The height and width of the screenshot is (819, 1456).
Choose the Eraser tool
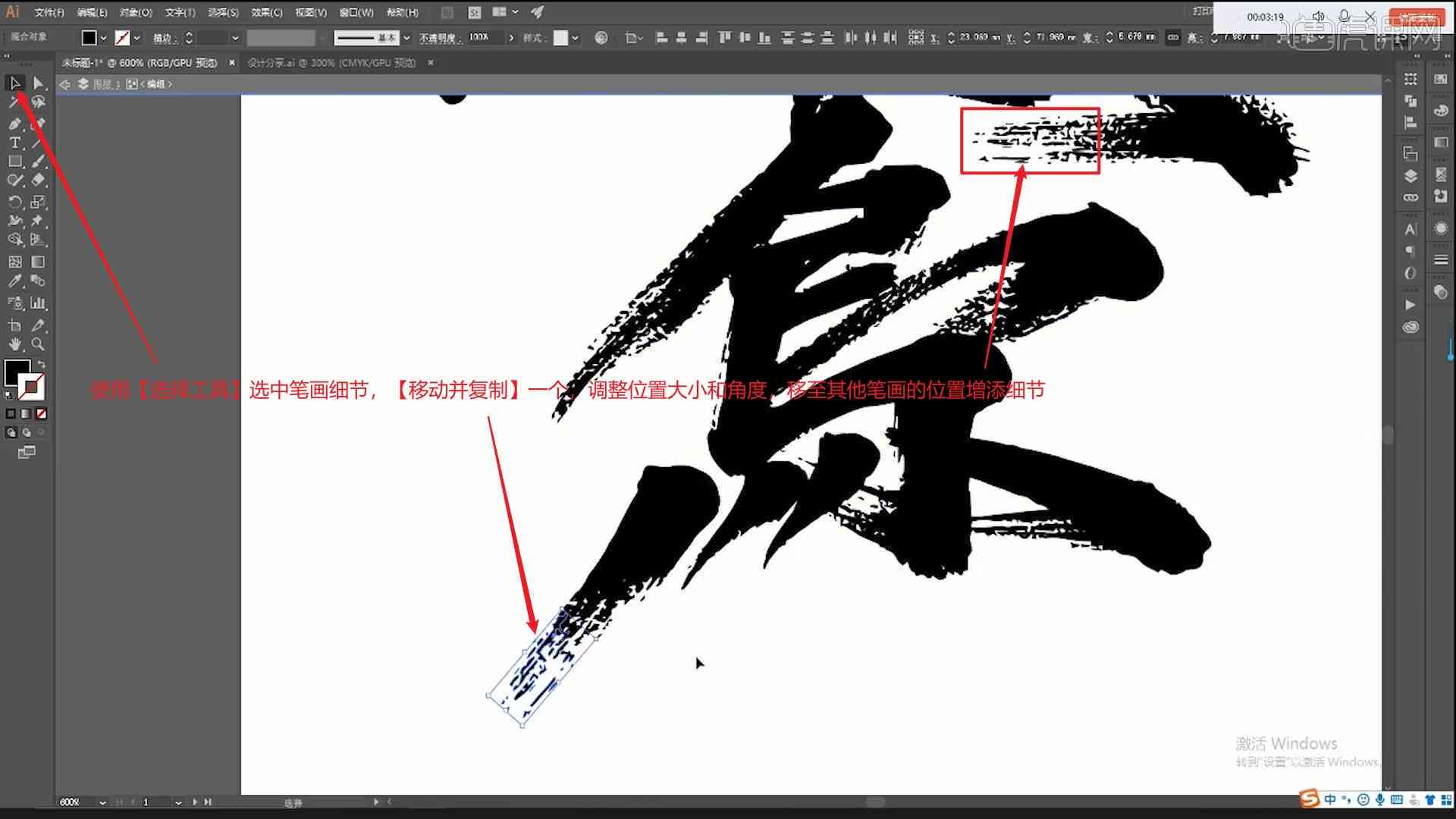pyautogui.click(x=38, y=180)
